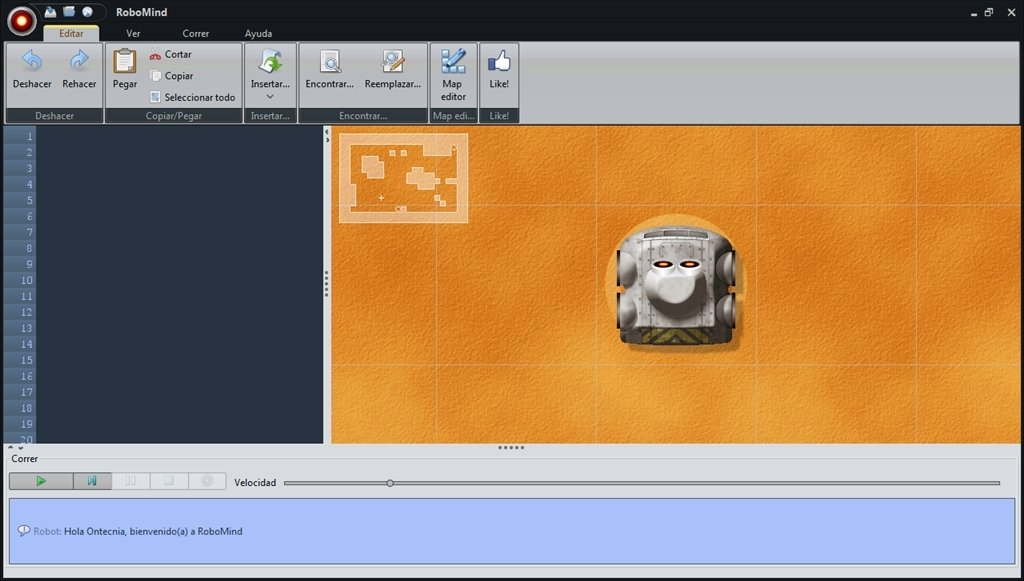Close the RoboMind window

[1011, 12]
